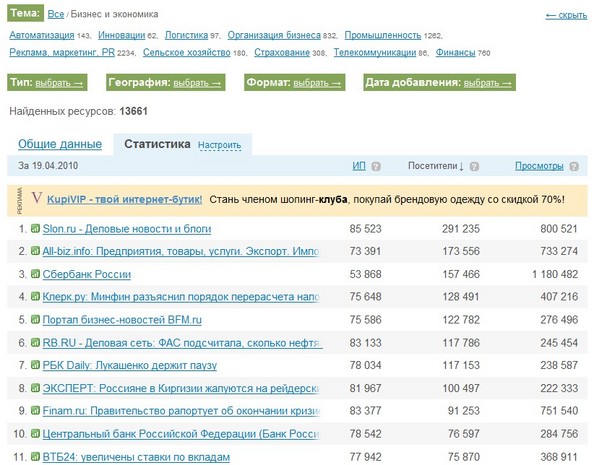Open the stats icon beside All-biz.info

pos(35,251)
